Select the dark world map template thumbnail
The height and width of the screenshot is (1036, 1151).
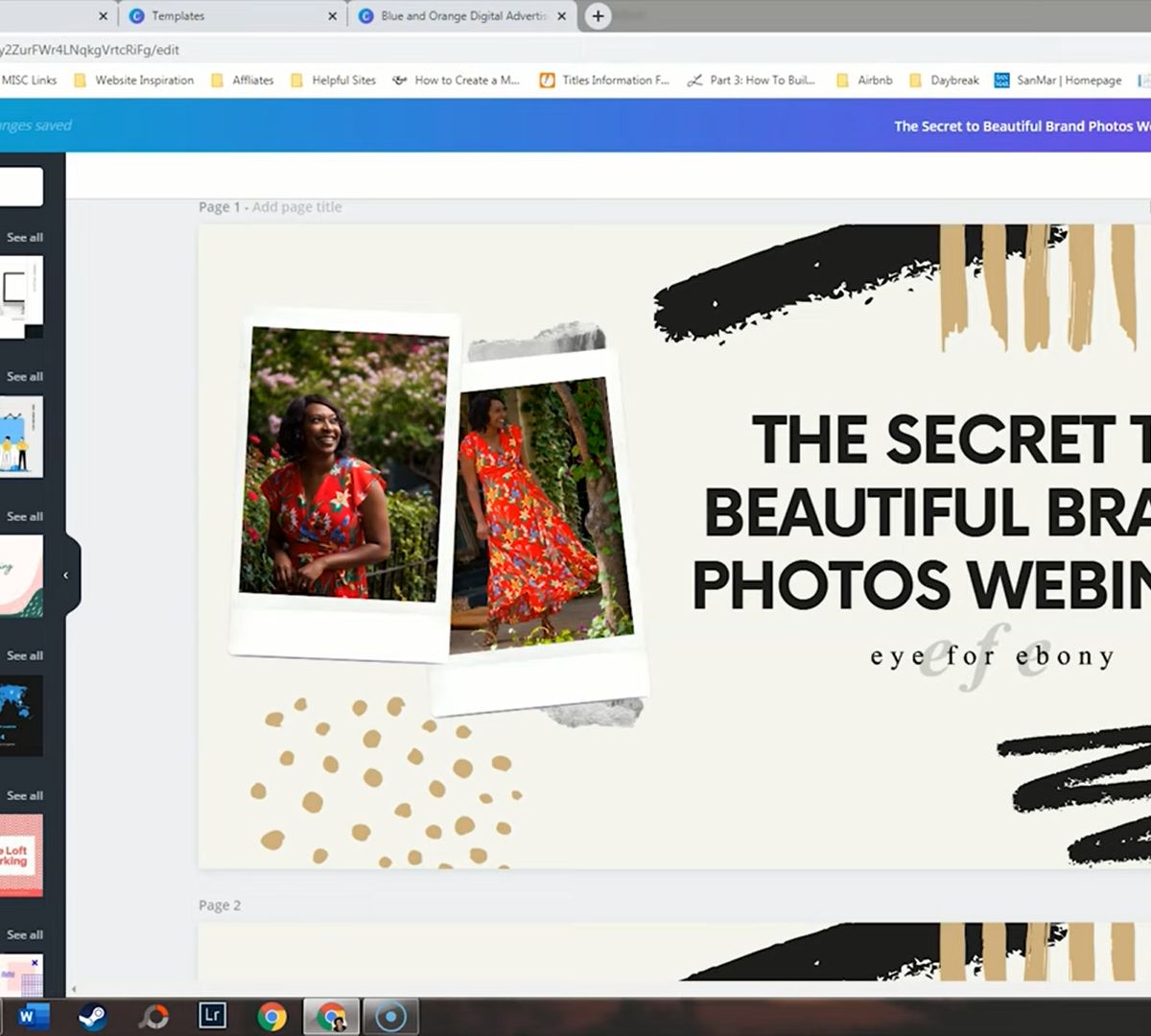(x=21, y=716)
